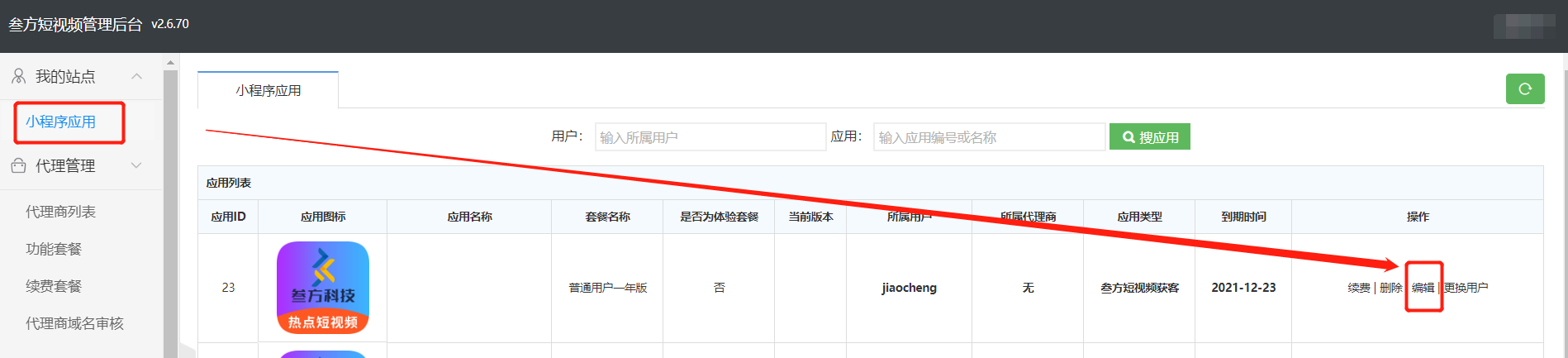Click the 普通用户一年版 package cell
Image resolution: width=1568 pixels, height=358 pixels.
point(607,288)
